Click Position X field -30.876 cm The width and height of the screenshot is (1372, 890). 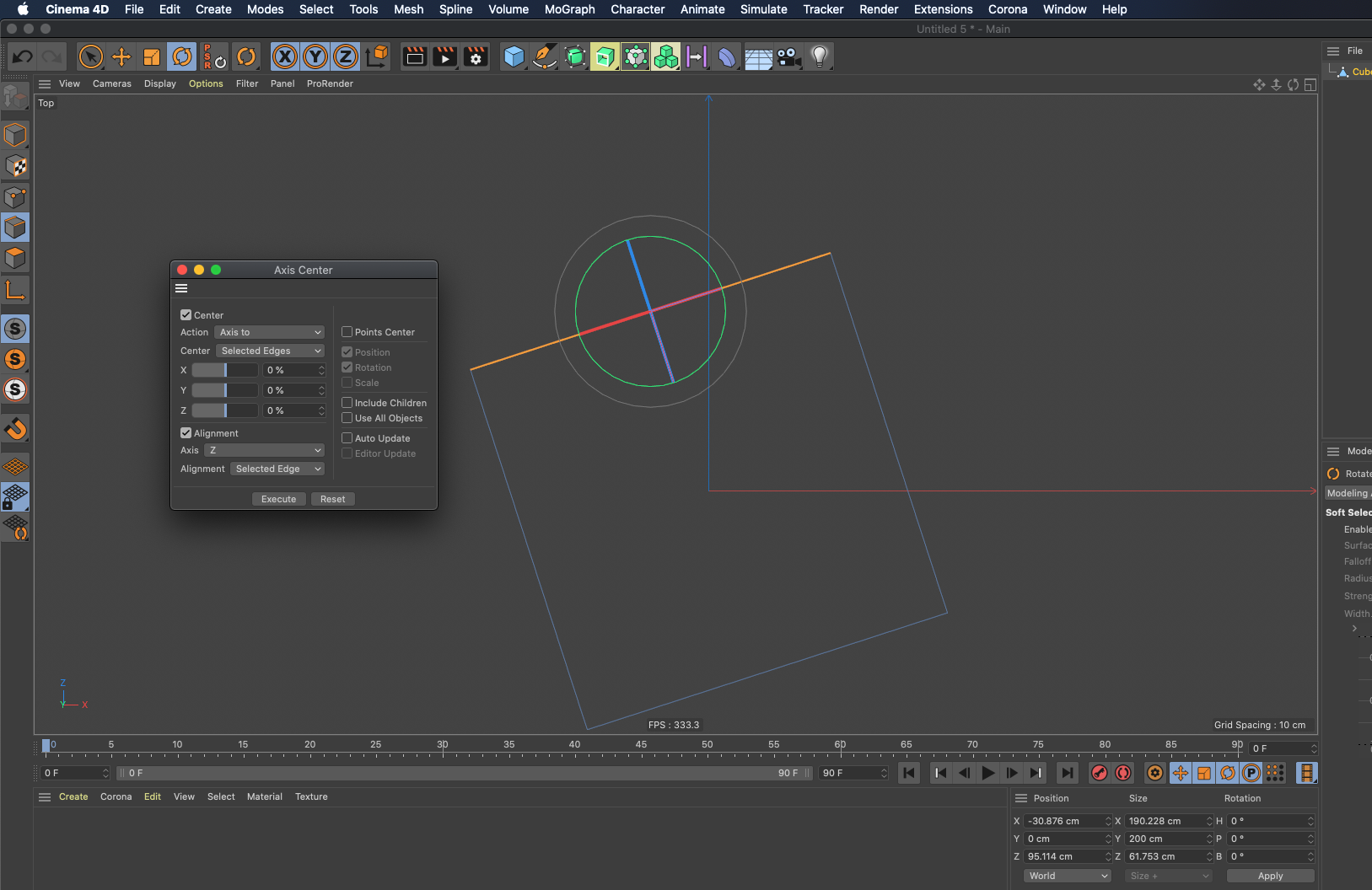[x=1068, y=821]
